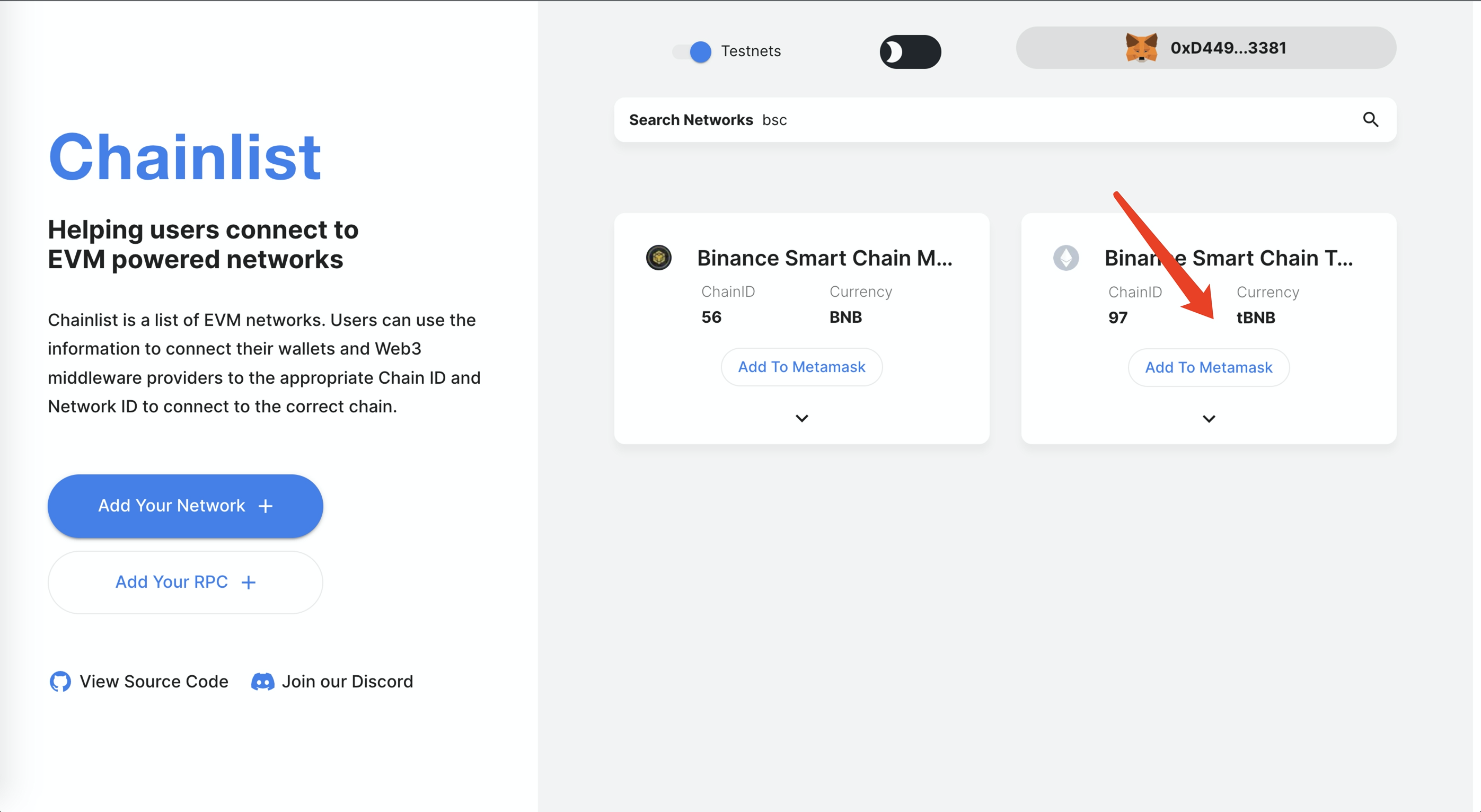Click the GitHub icon
The height and width of the screenshot is (812, 1481).
point(60,682)
